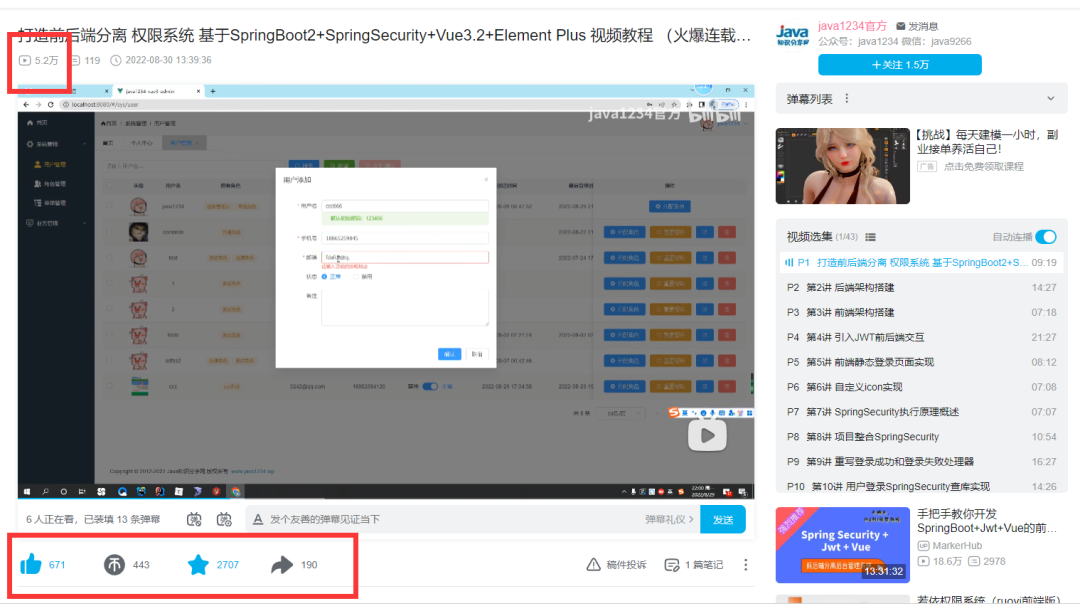
Task: Open more options dots beside 1篇笔记
Action: [x=745, y=565]
